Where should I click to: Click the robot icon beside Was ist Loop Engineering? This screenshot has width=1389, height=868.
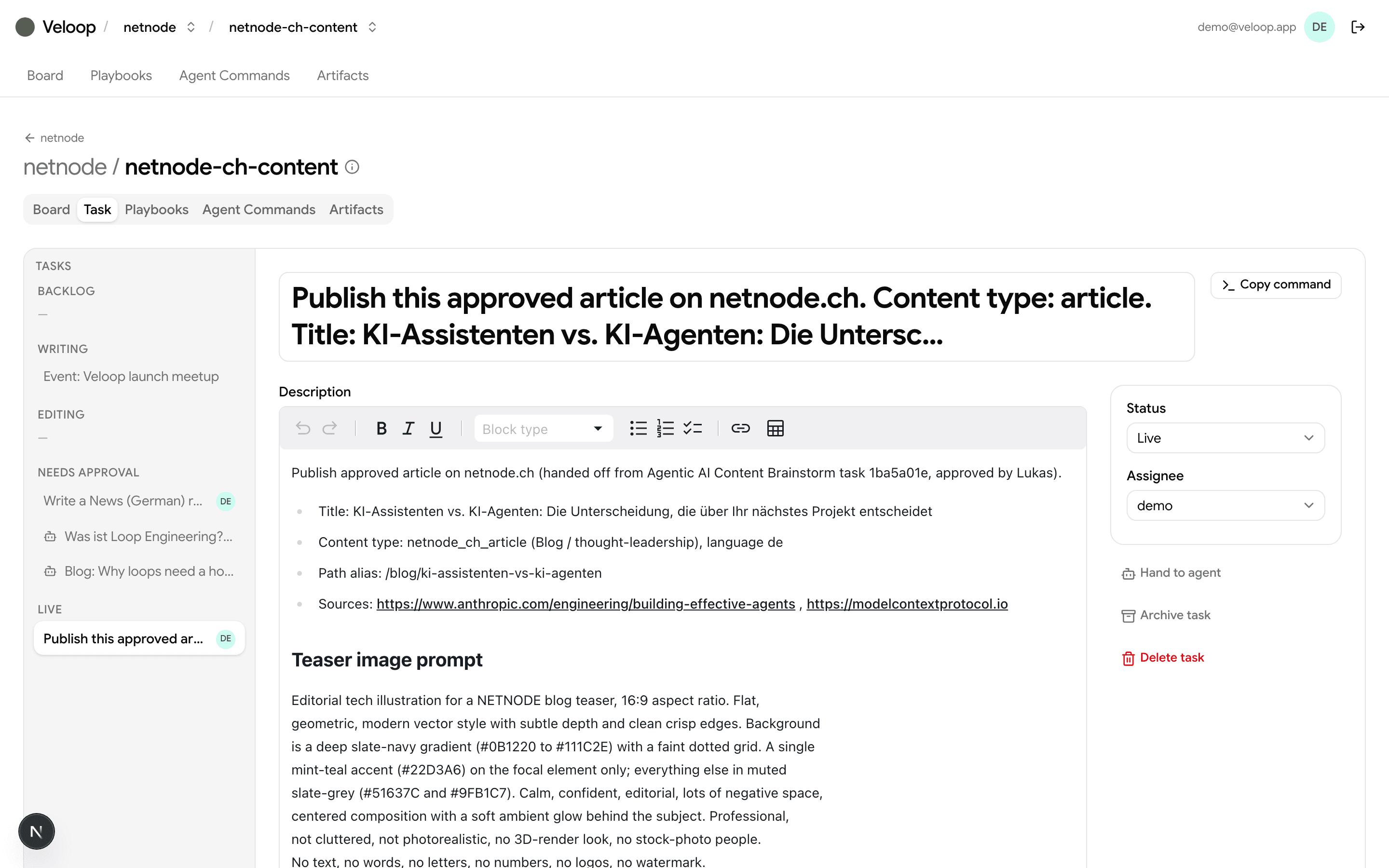coord(51,537)
